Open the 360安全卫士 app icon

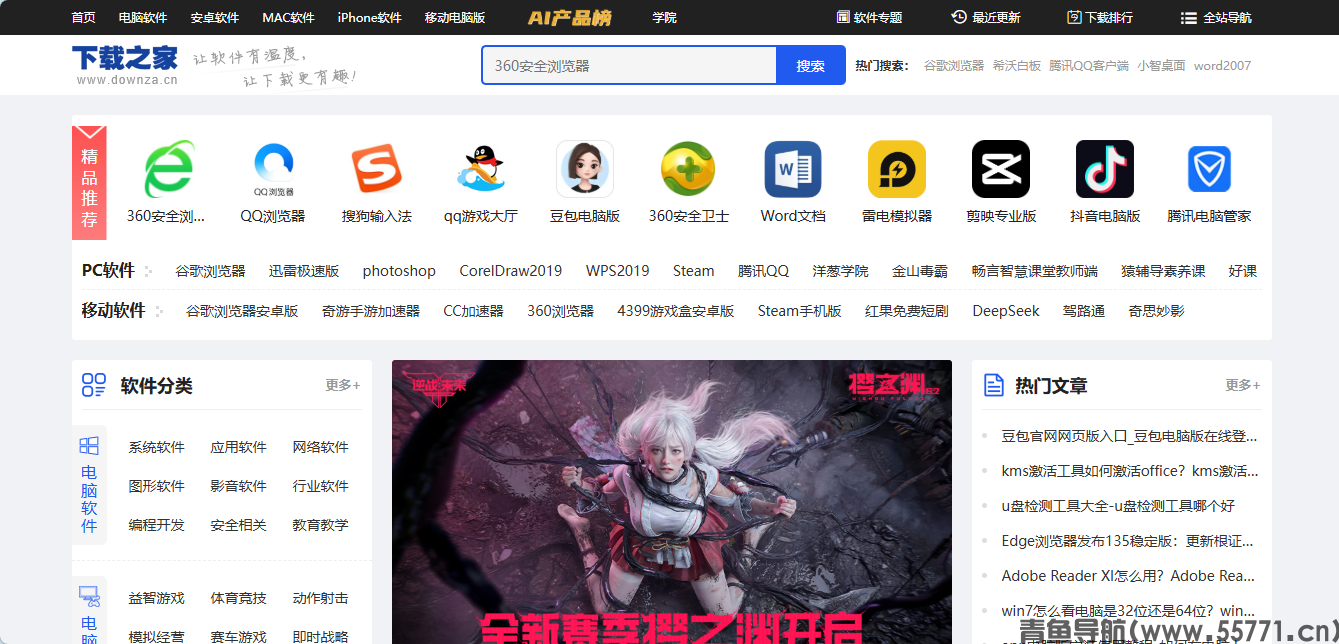(689, 169)
